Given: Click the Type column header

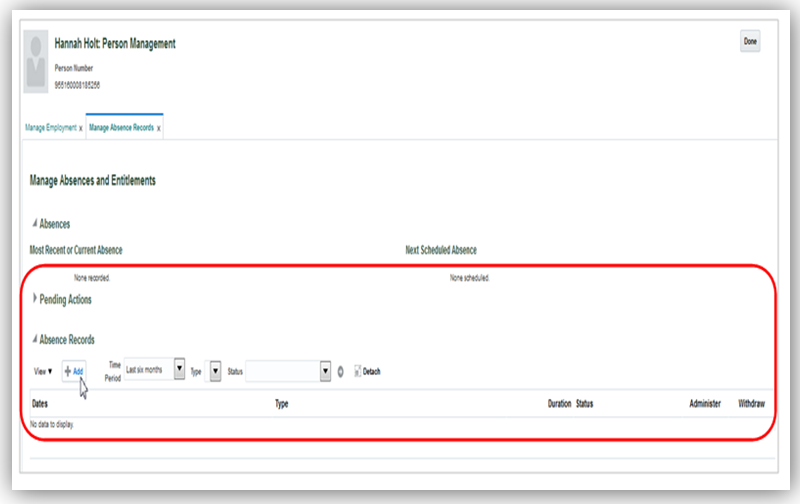Looking at the screenshot, I should (282, 404).
